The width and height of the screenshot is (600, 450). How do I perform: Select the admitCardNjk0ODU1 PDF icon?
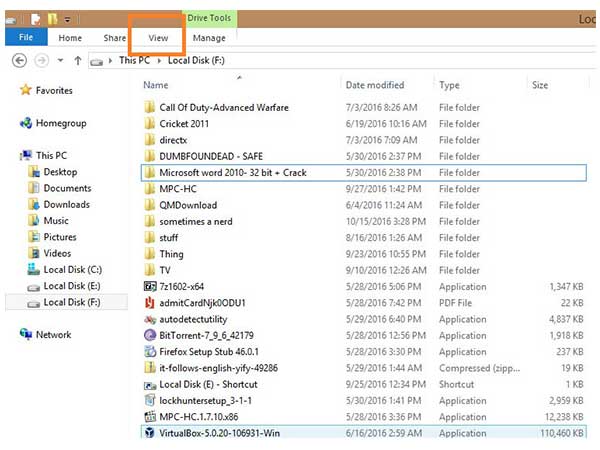click(149, 303)
